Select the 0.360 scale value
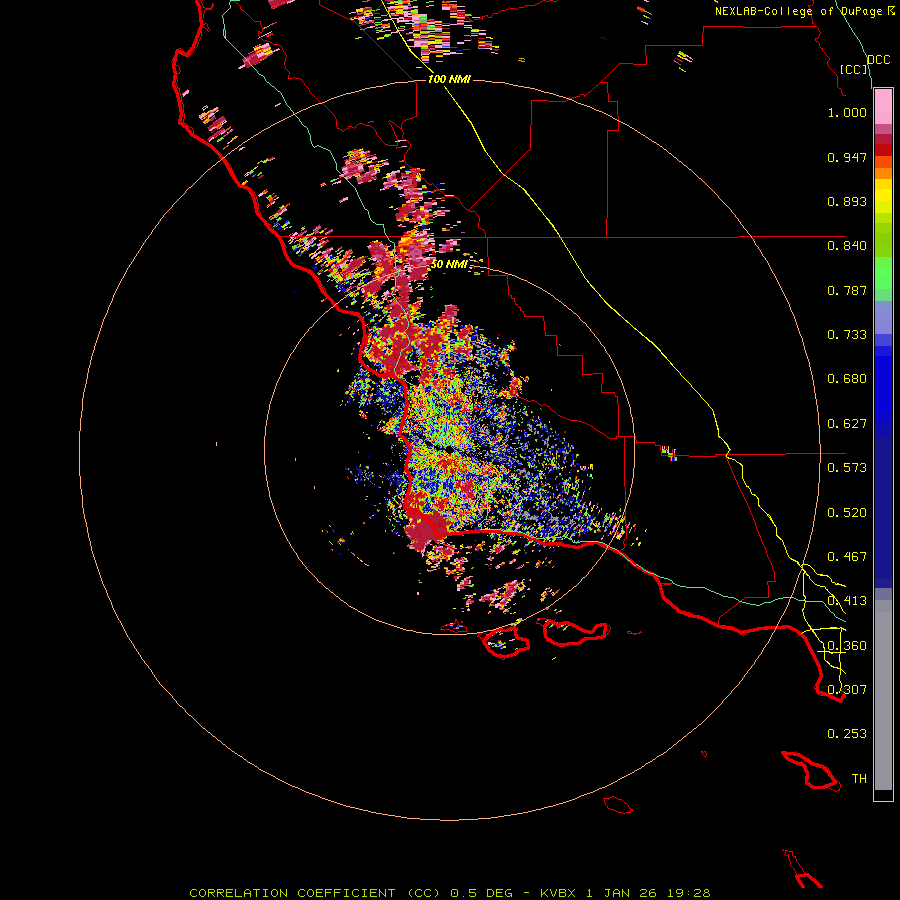Viewport: 900px width, 900px height. click(x=847, y=646)
